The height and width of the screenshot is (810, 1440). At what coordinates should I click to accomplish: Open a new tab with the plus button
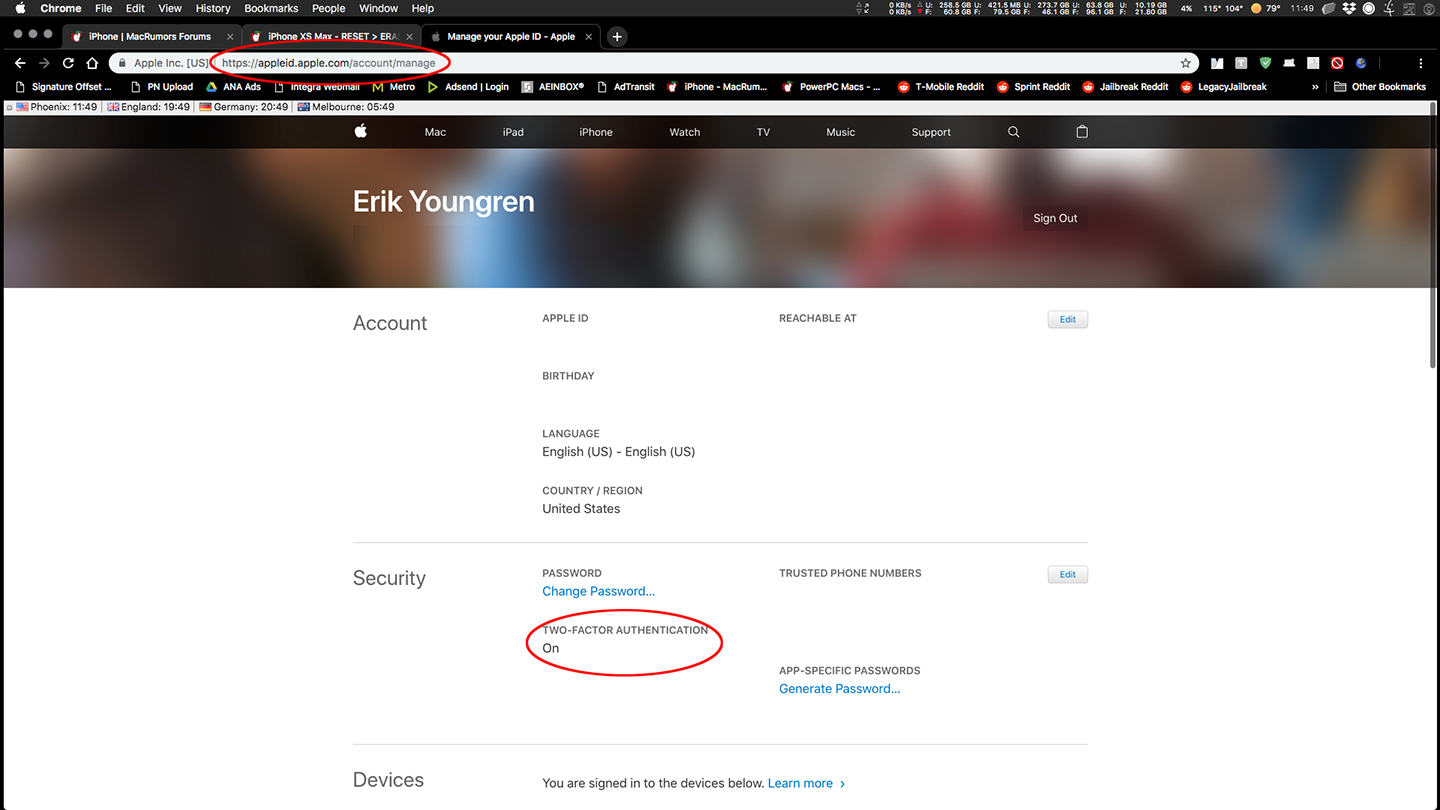click(617, 37)
